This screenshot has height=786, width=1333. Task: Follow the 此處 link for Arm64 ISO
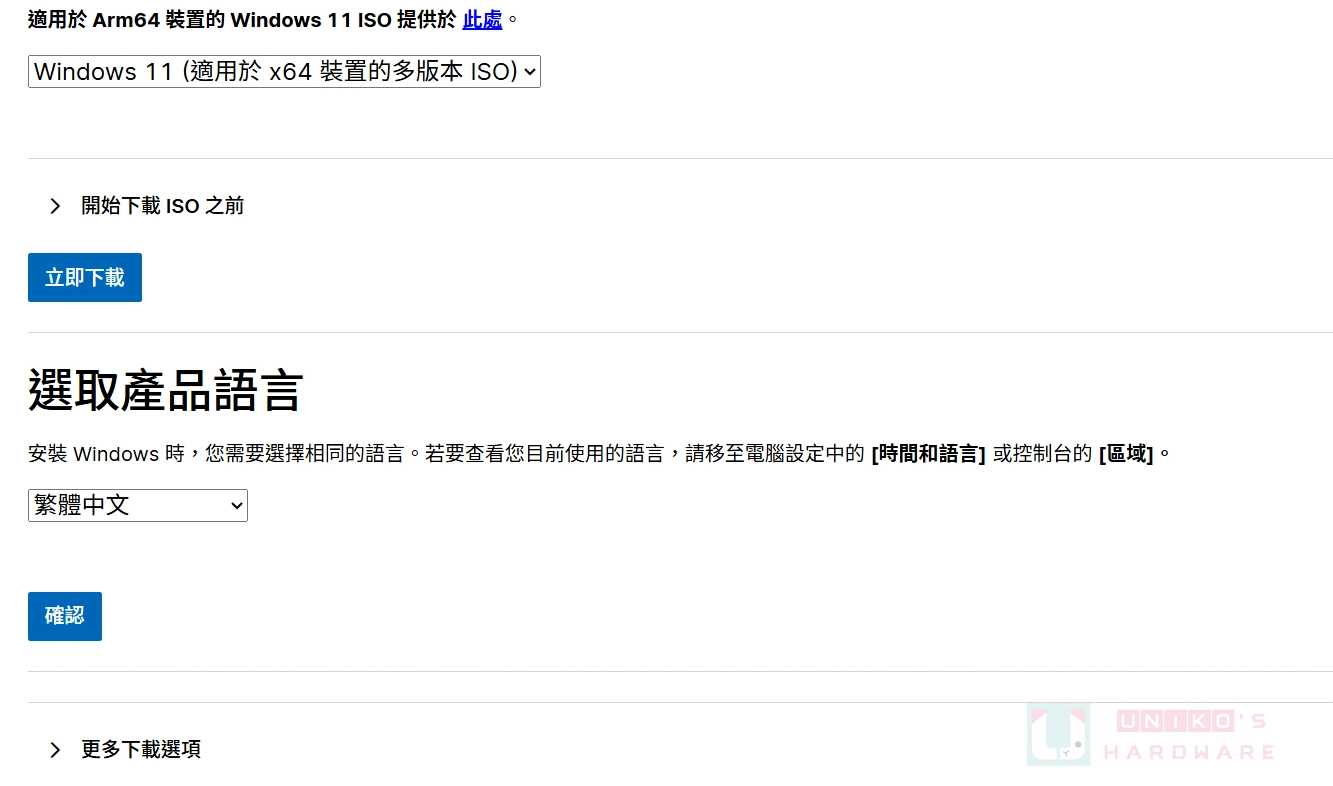tap(482, 19)
